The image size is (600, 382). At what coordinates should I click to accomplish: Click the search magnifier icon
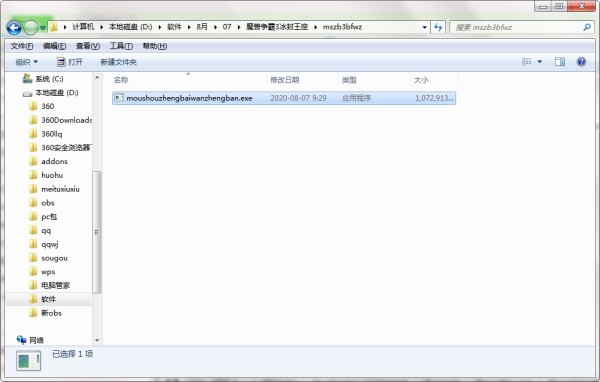click(x=587, y=27)
